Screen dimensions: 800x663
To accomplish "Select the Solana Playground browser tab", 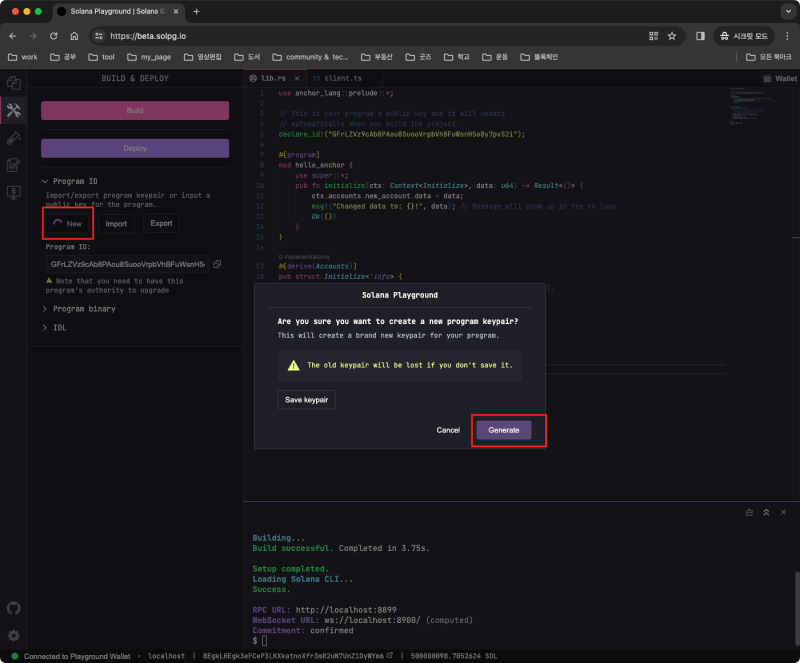I will 118,11.
